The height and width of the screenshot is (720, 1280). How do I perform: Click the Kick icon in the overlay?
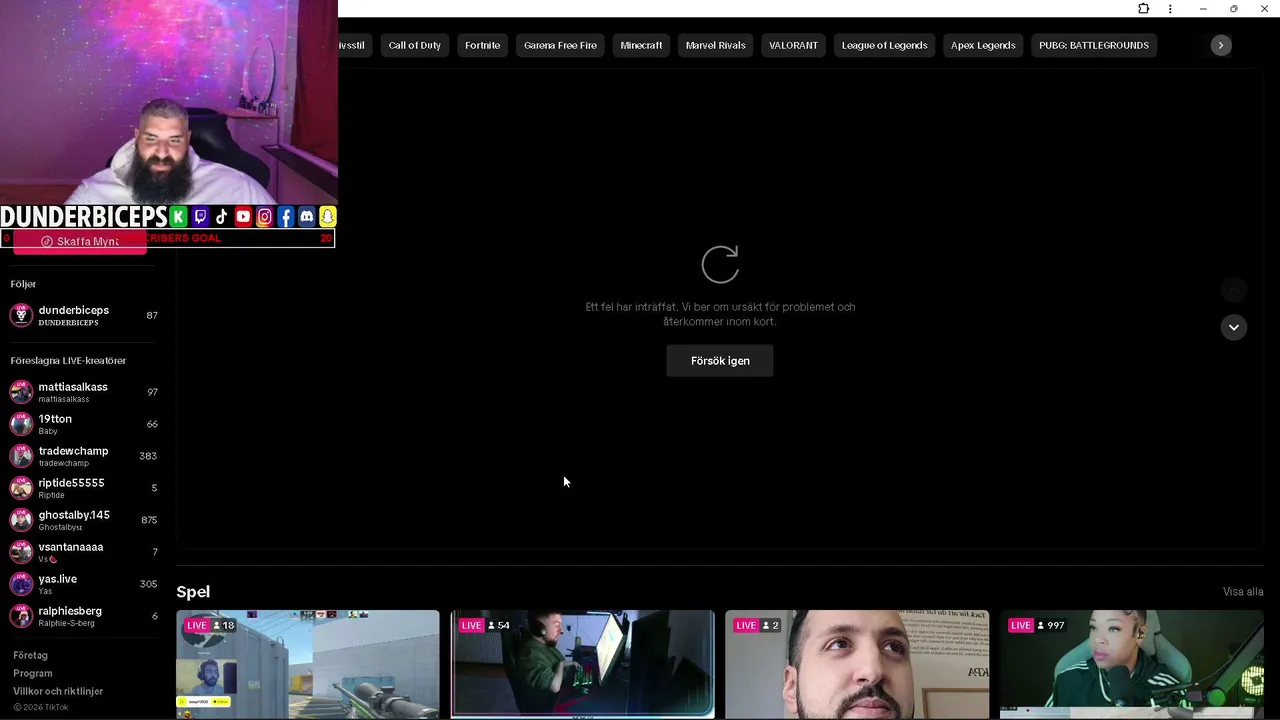point(178,217)
